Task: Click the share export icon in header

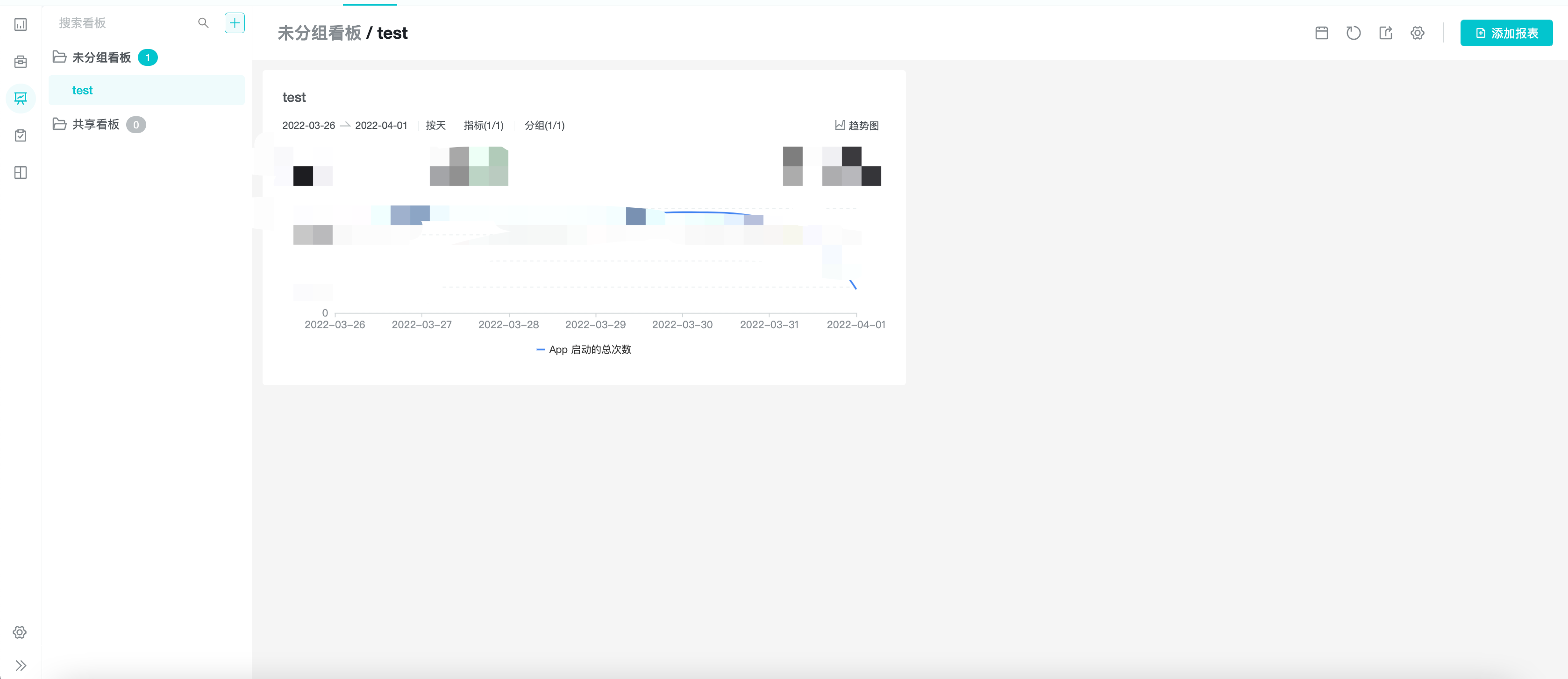Action: click(1385, 33)
